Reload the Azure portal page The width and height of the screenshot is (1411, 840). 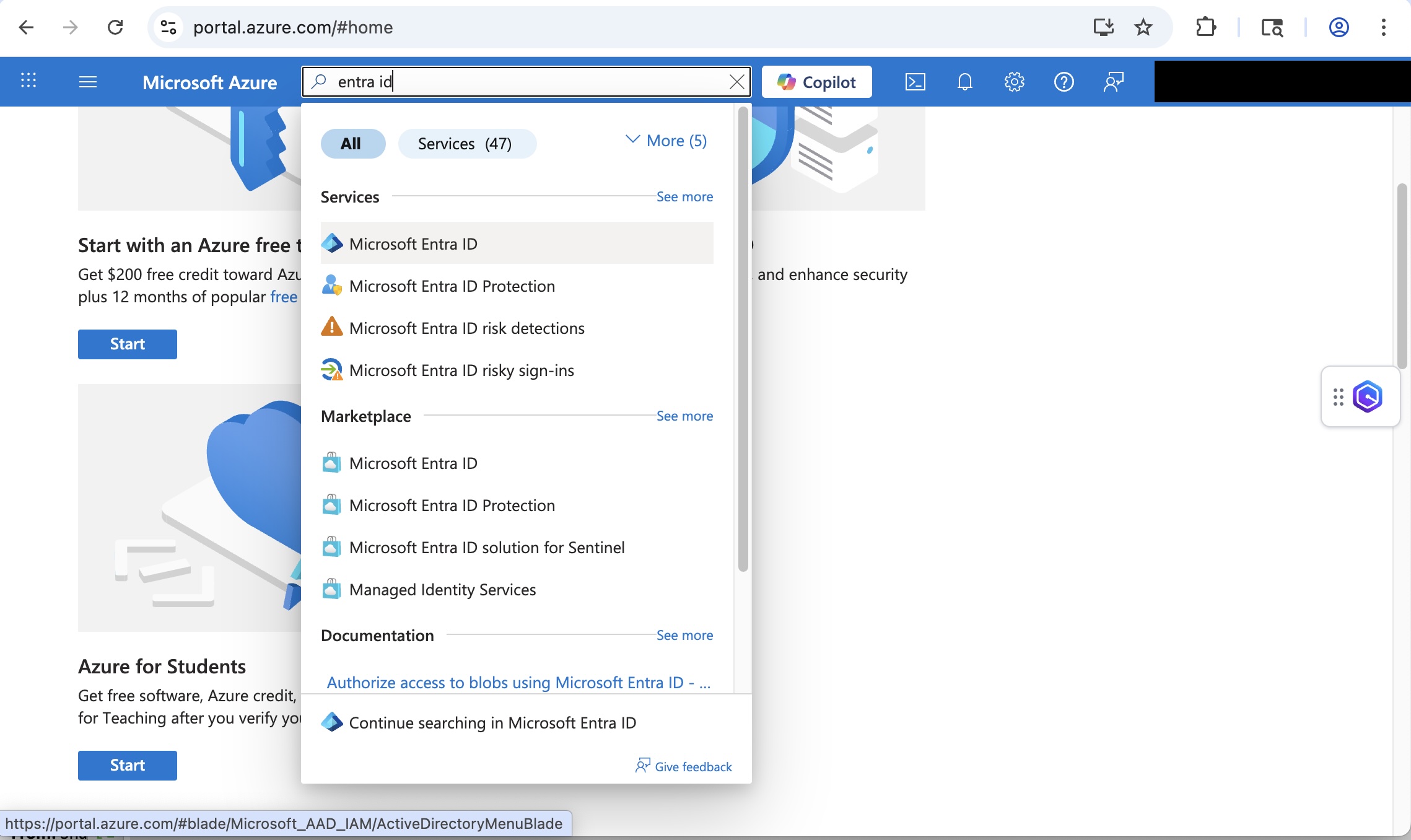click(115, 27)
